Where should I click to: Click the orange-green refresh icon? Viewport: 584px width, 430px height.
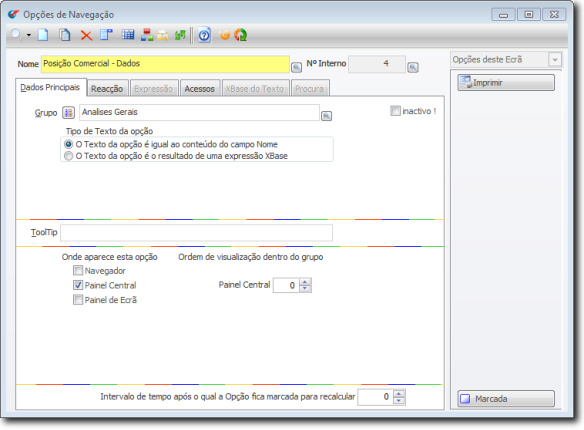pos(241,35)
